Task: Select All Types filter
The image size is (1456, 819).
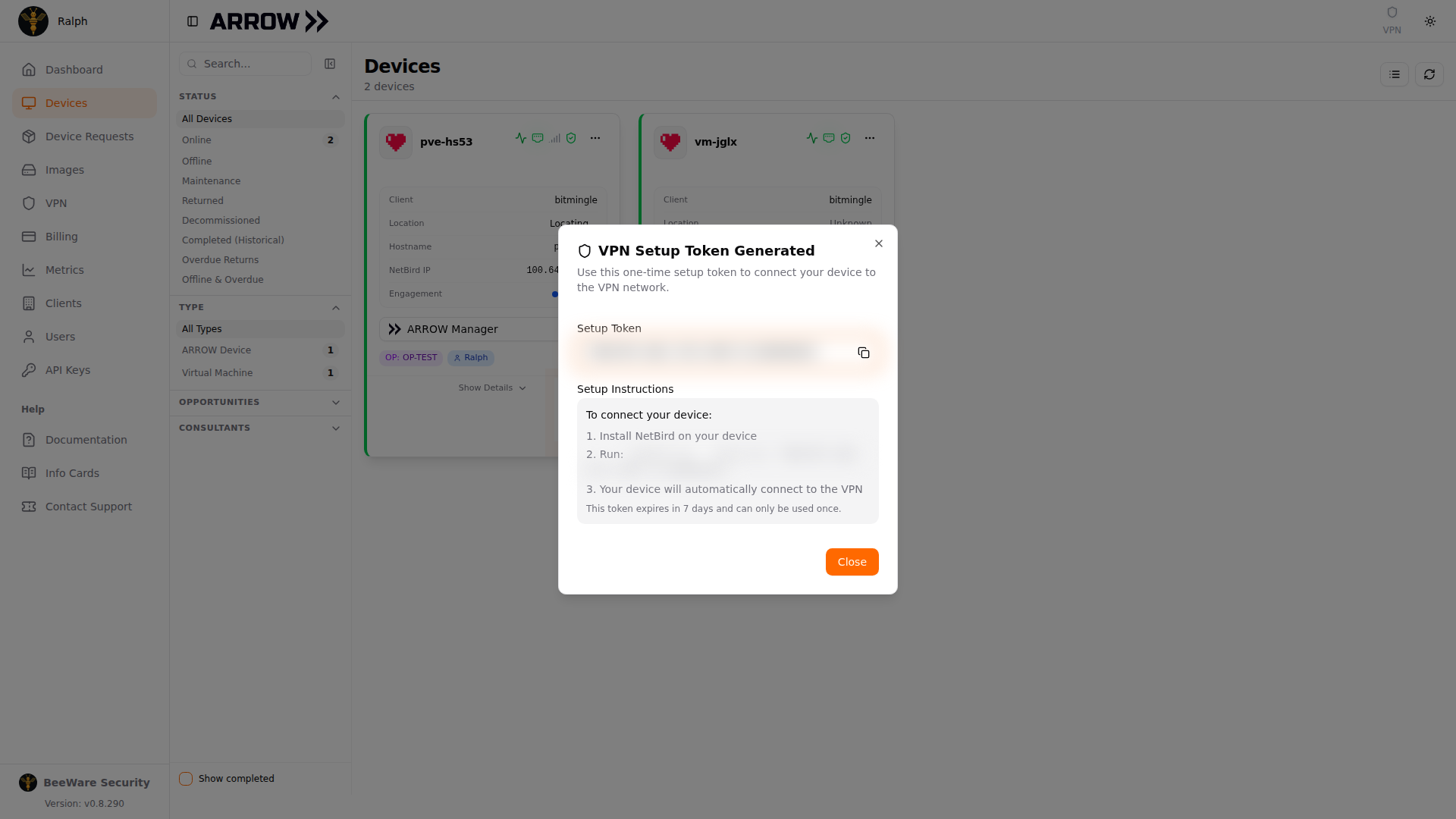Action: [x=260, y=329]
